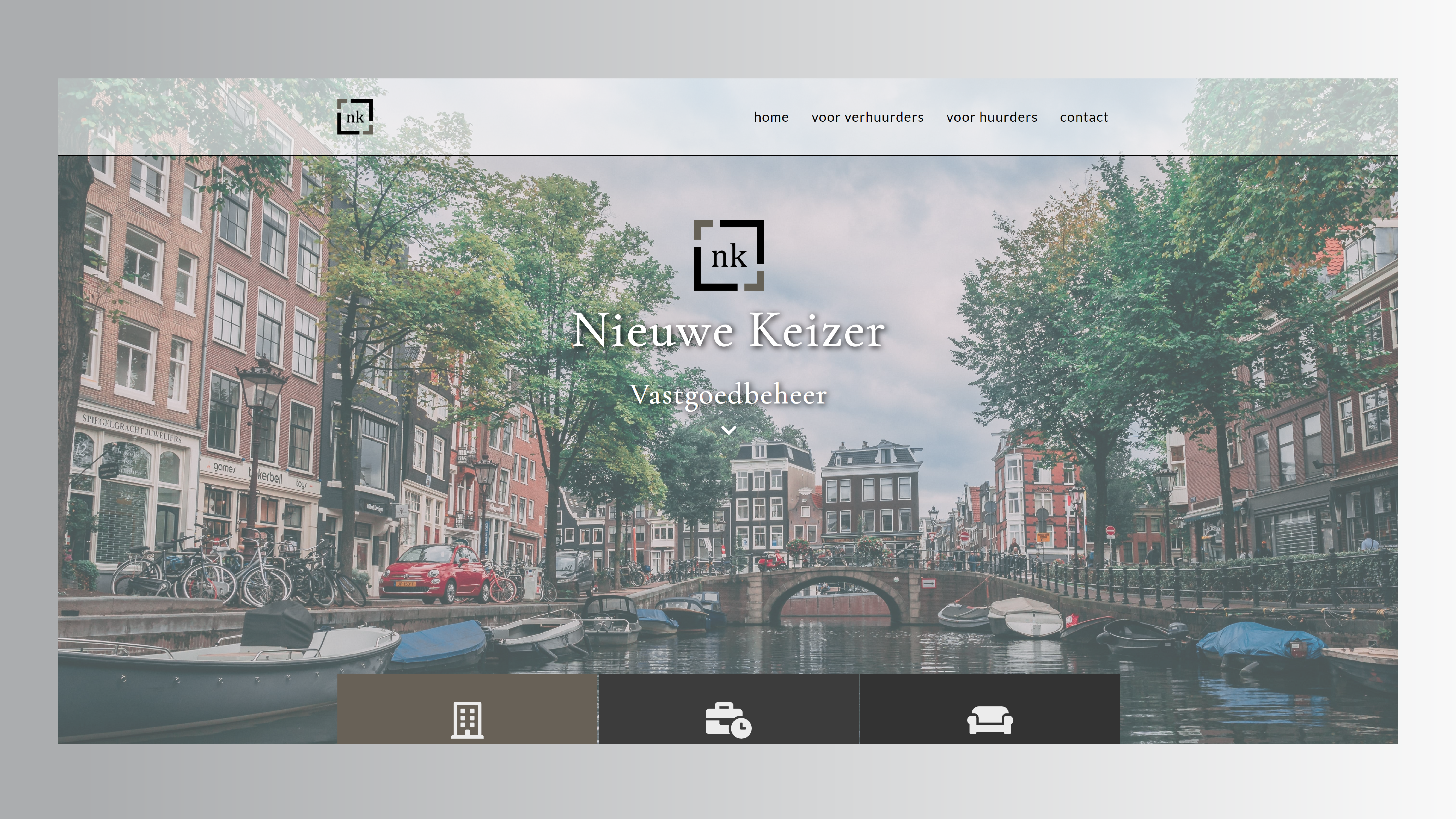Click the Nieuwe Keizer headline
The height and width of the screenshot is (819, 1456).
coord(729,330)
